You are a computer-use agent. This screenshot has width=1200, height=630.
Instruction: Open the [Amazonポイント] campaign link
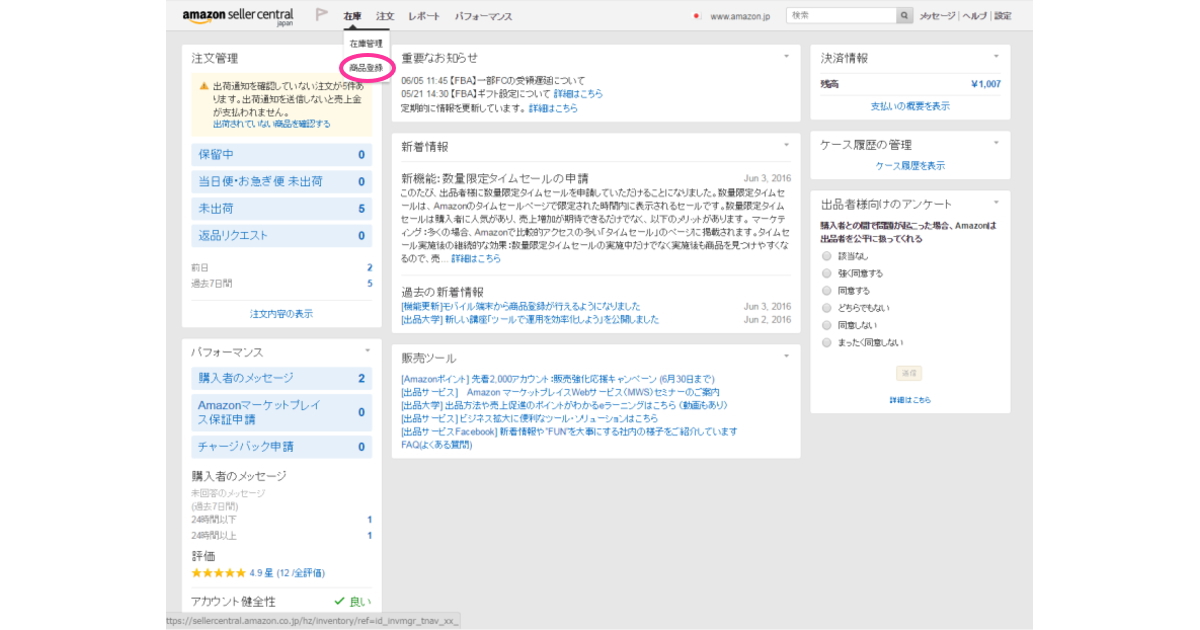point(557,379)
